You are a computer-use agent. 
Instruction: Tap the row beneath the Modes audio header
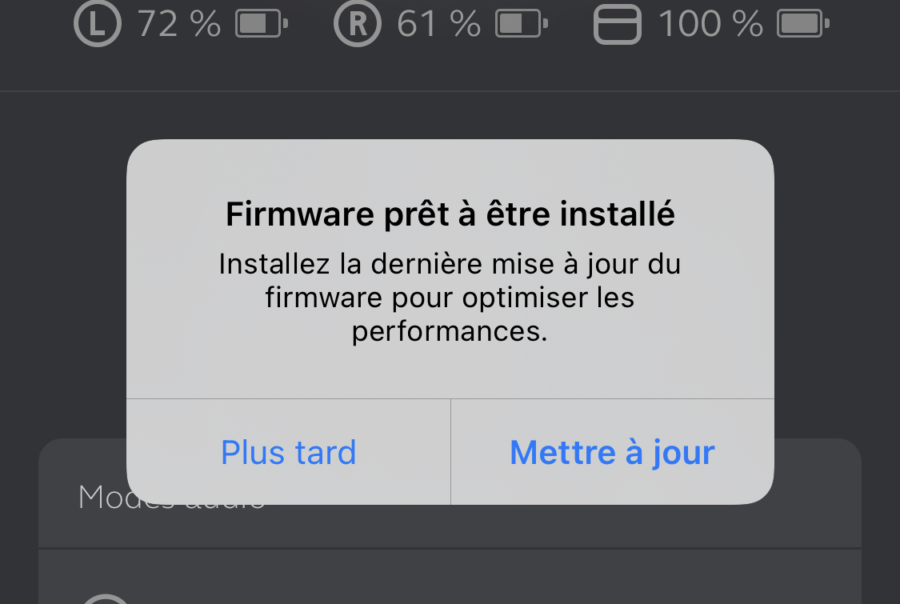[450, 576]
